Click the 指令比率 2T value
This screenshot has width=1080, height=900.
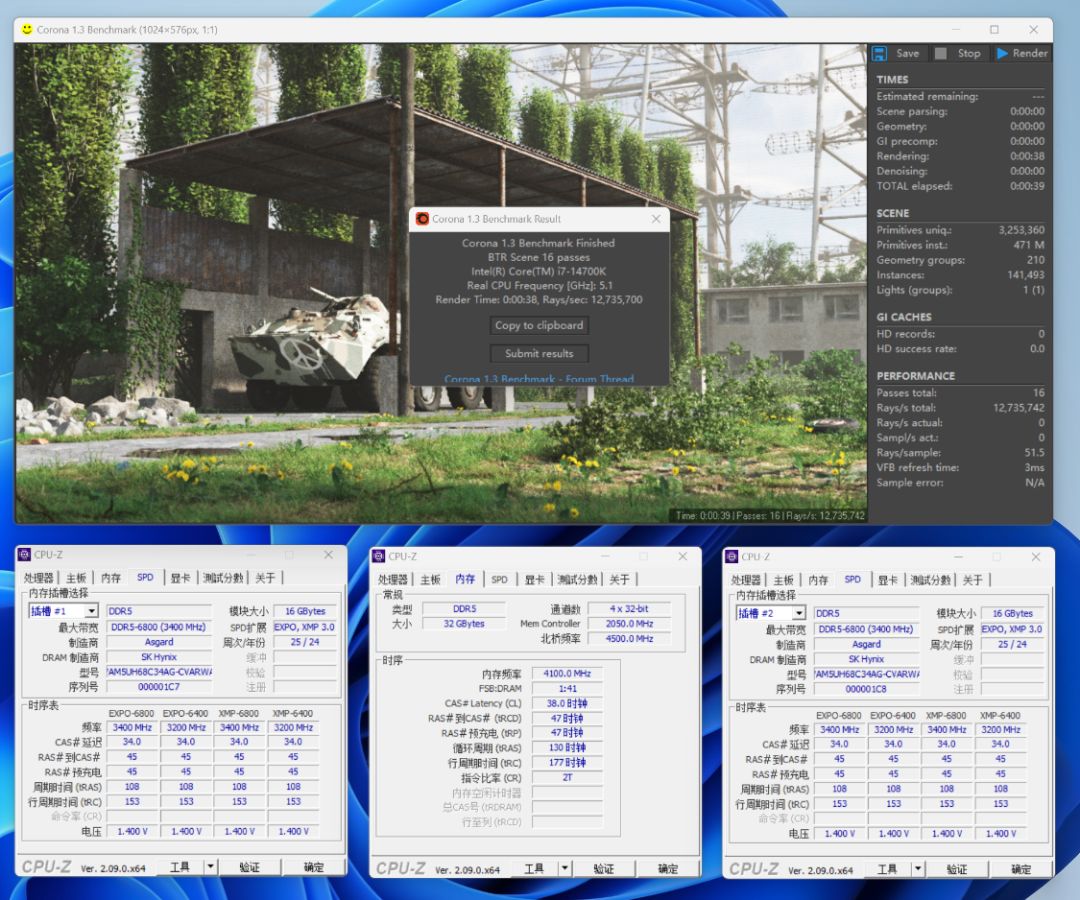(x=567, y=777)
